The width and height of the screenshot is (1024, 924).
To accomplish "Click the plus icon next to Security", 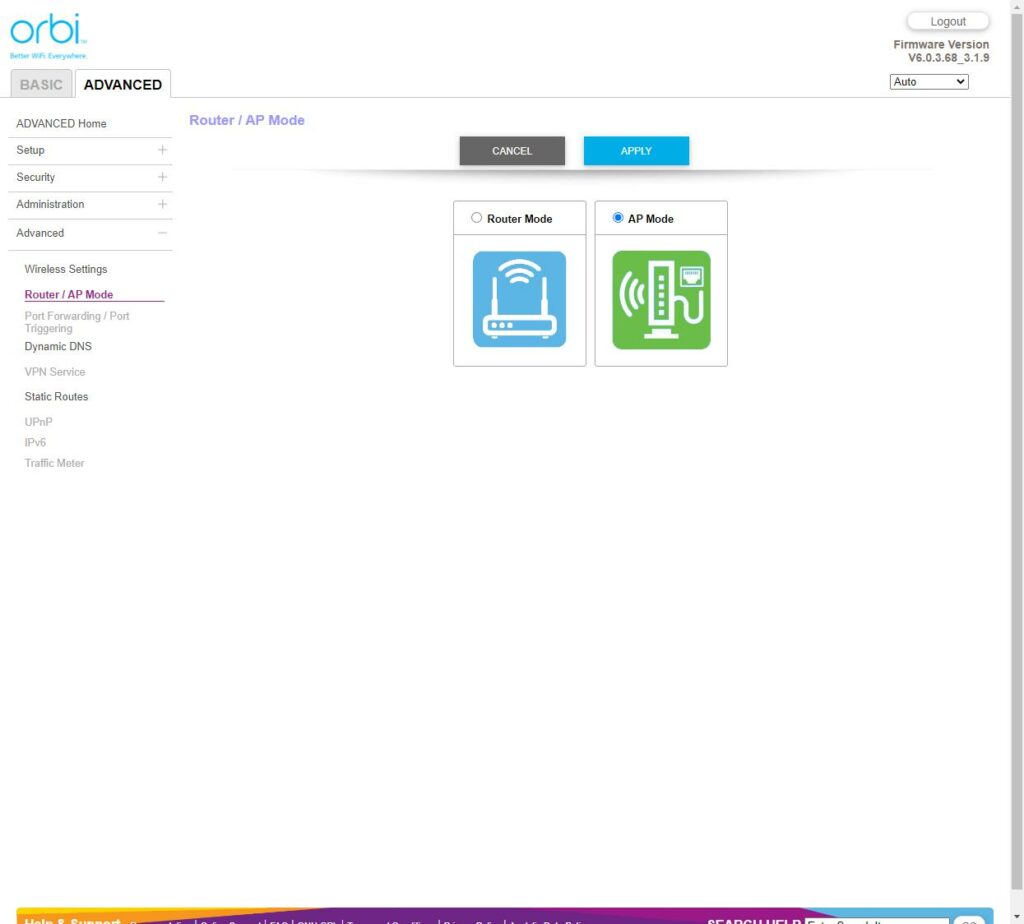I will (162, 177).
